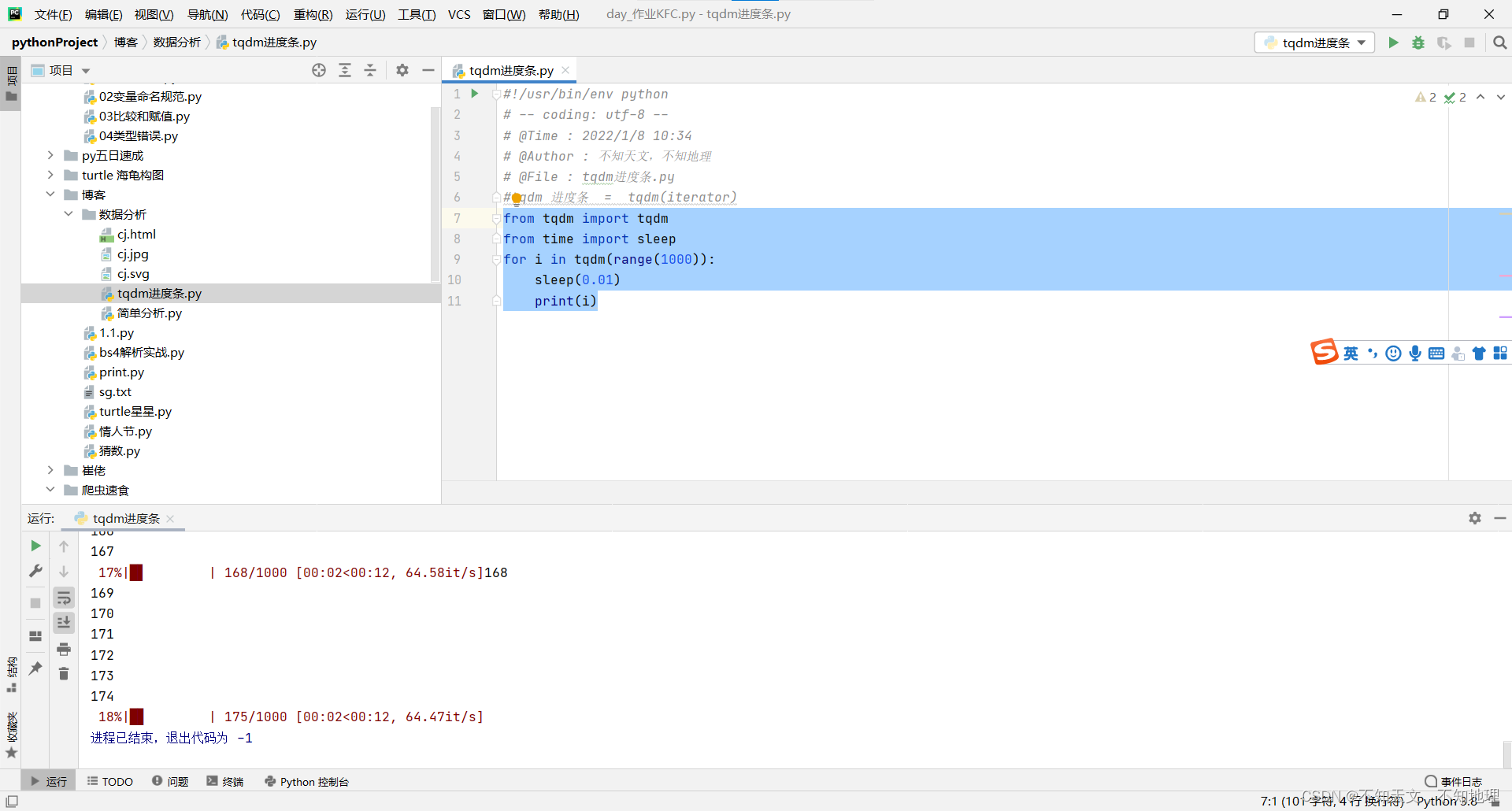Collapse 博客 folder
Image resolution: width=1512 pixels, height=811 pixels.
coord(50,194)
